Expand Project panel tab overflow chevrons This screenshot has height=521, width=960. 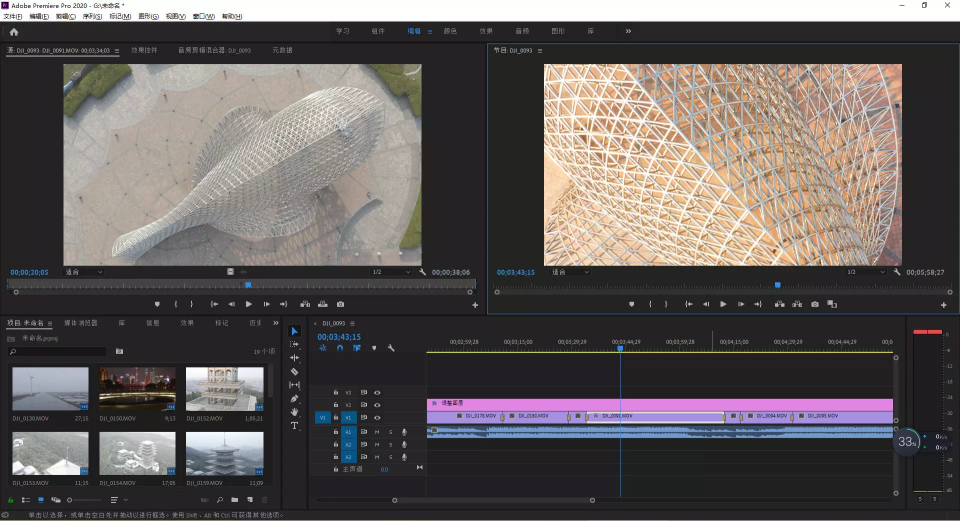pos(276,323)
